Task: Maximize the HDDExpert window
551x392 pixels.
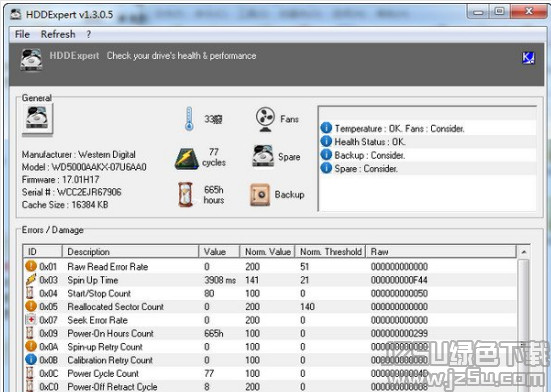Action: tap(499, 12)
